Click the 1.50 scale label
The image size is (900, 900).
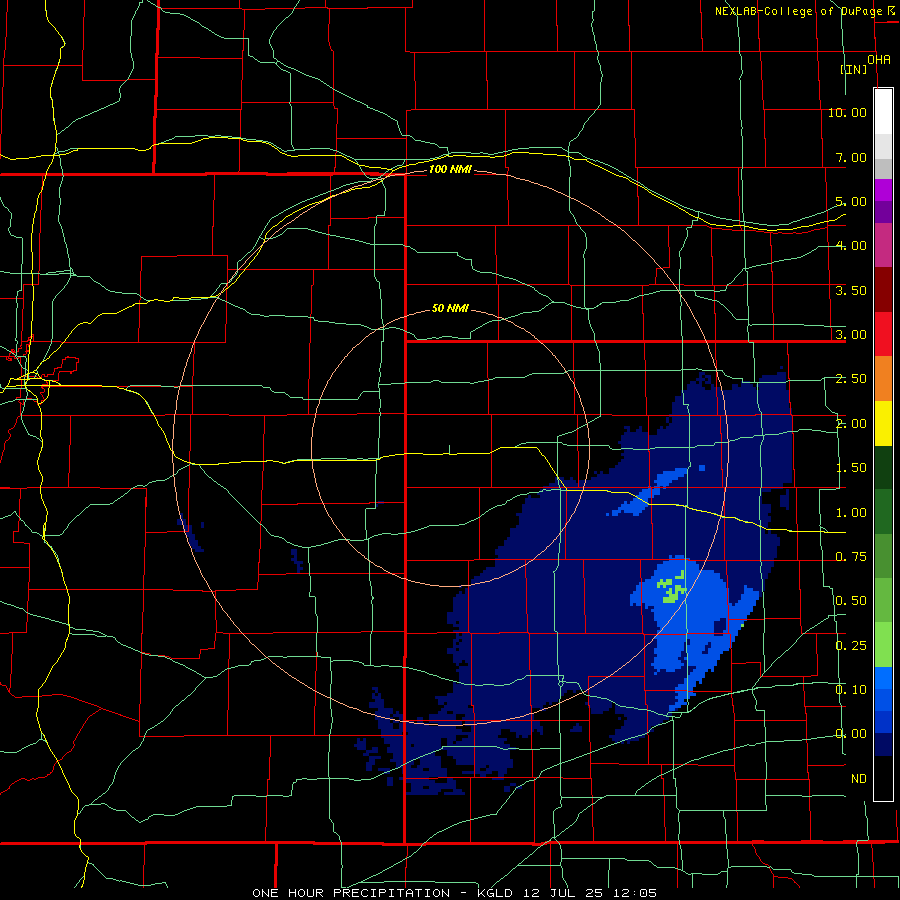coord(851,468)
